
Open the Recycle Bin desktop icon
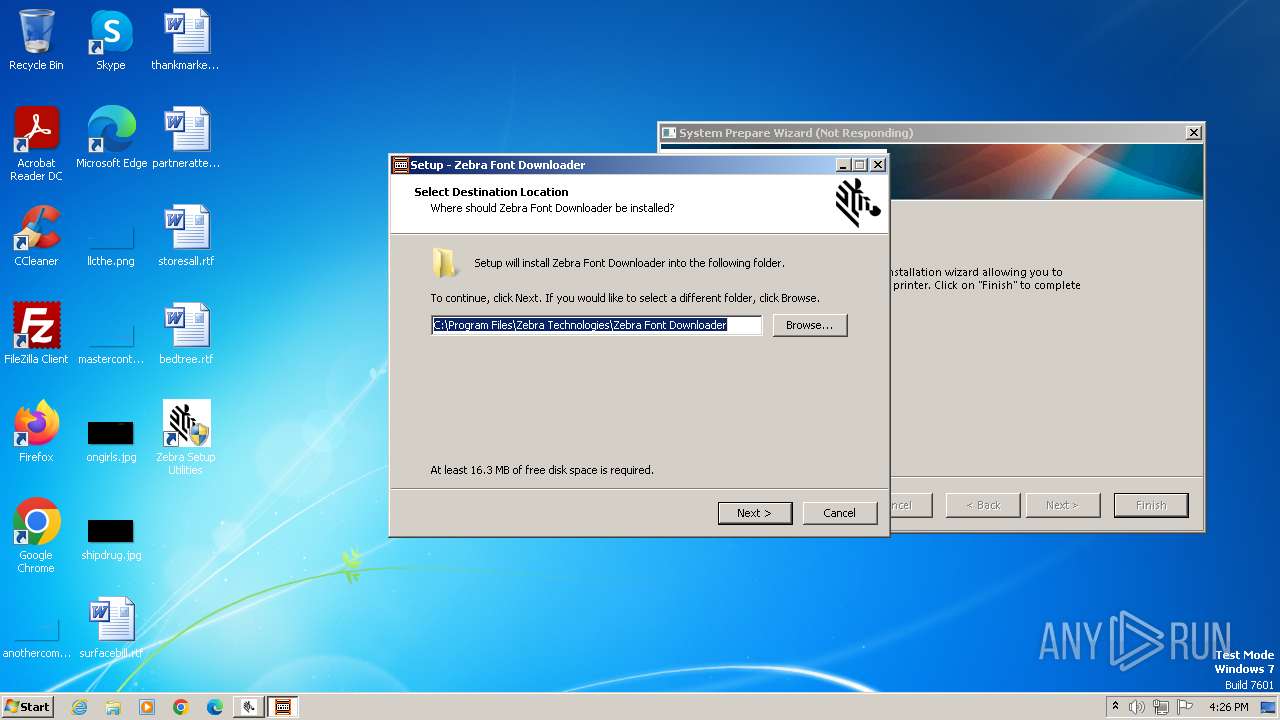[36, 40]
